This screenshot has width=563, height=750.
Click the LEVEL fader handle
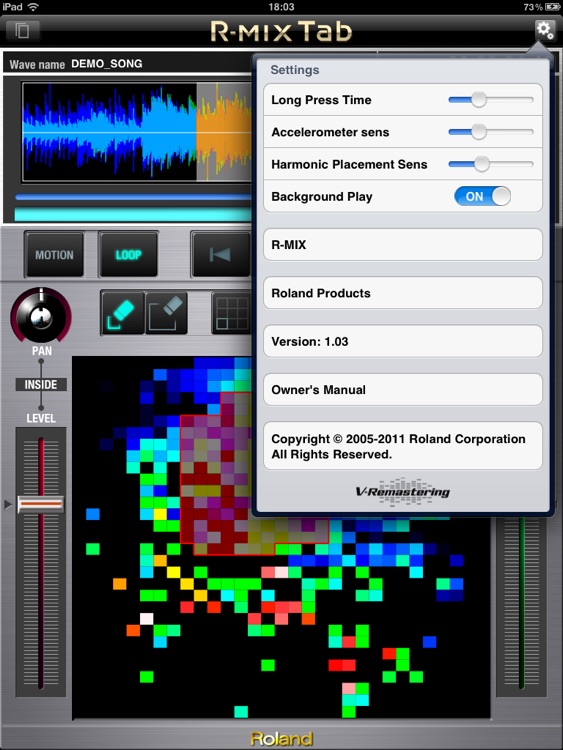pyautogui.click(x=41, y=504)
